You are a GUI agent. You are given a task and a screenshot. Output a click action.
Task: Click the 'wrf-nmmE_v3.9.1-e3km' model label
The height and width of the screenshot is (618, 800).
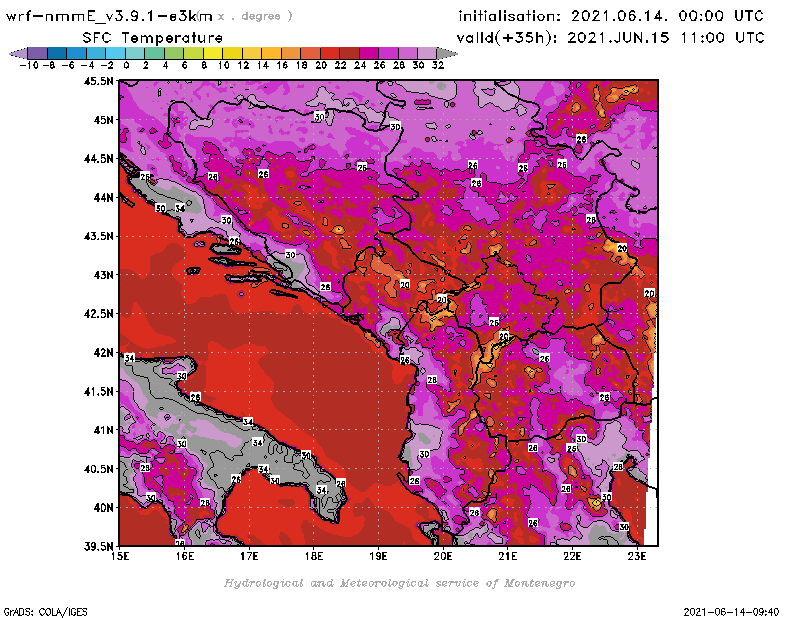[x=109, y=16]
